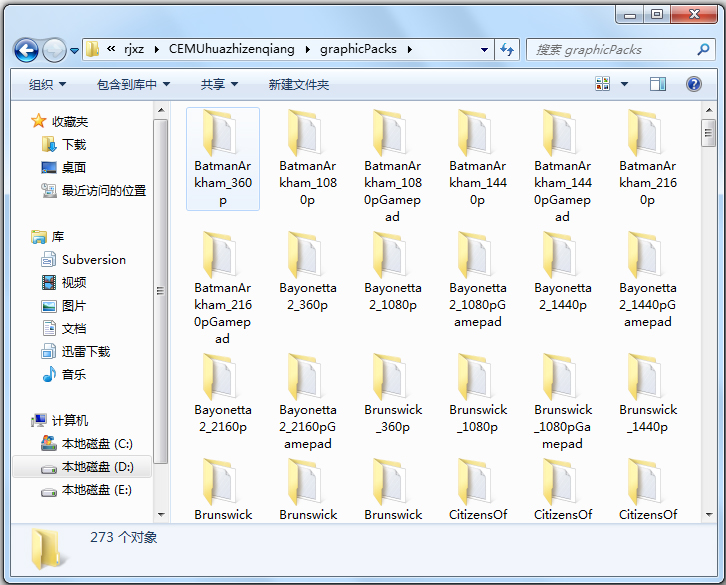726x585 pixels.
Task: Change view with the view icon
Action: [602, 84]
